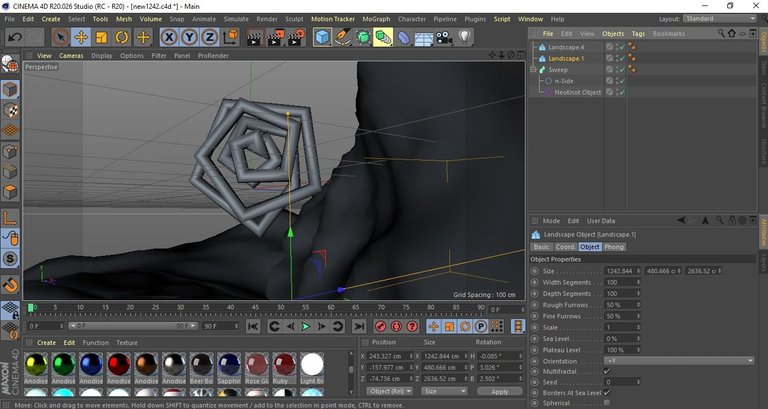Collapse the Sweep object tree
The image size is (768, 409).
[x=533, y=70]
